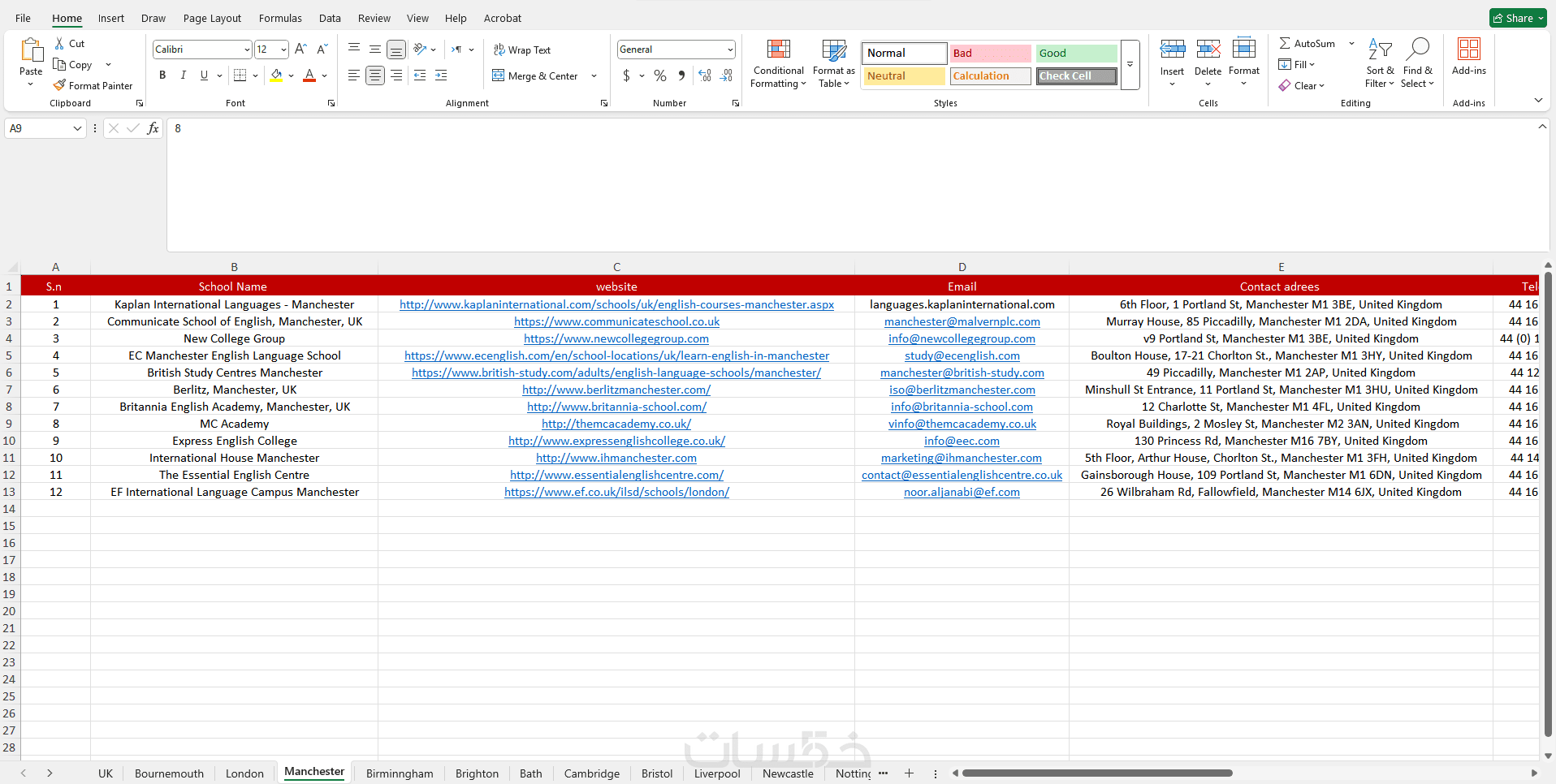Image resolution: width=1556 pixels, height=784 pixels.
Task: Increase font size with the larger A icon
Action: tap(300, 50)
